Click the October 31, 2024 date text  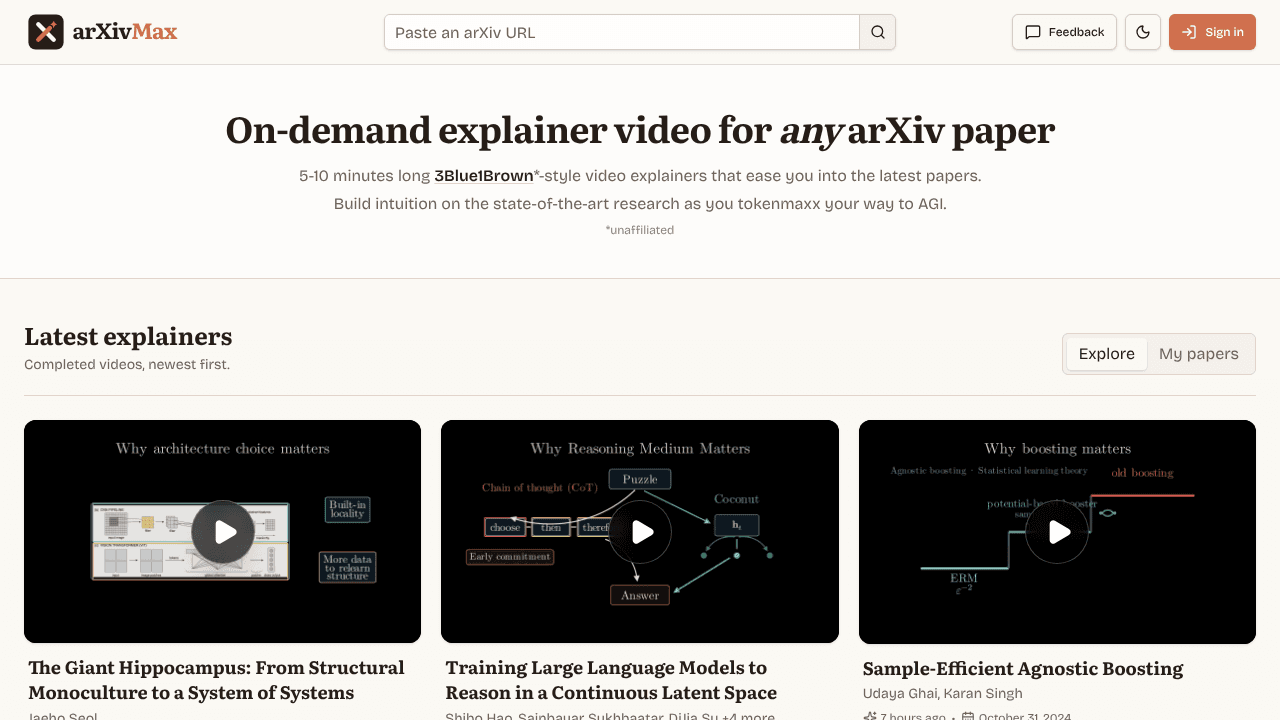point(1025,716)
